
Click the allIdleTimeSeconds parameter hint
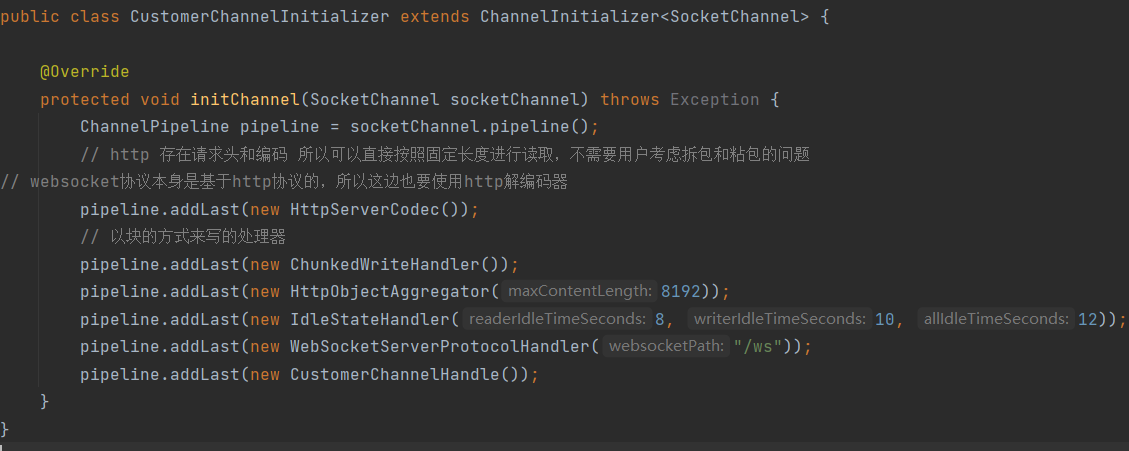994,320
